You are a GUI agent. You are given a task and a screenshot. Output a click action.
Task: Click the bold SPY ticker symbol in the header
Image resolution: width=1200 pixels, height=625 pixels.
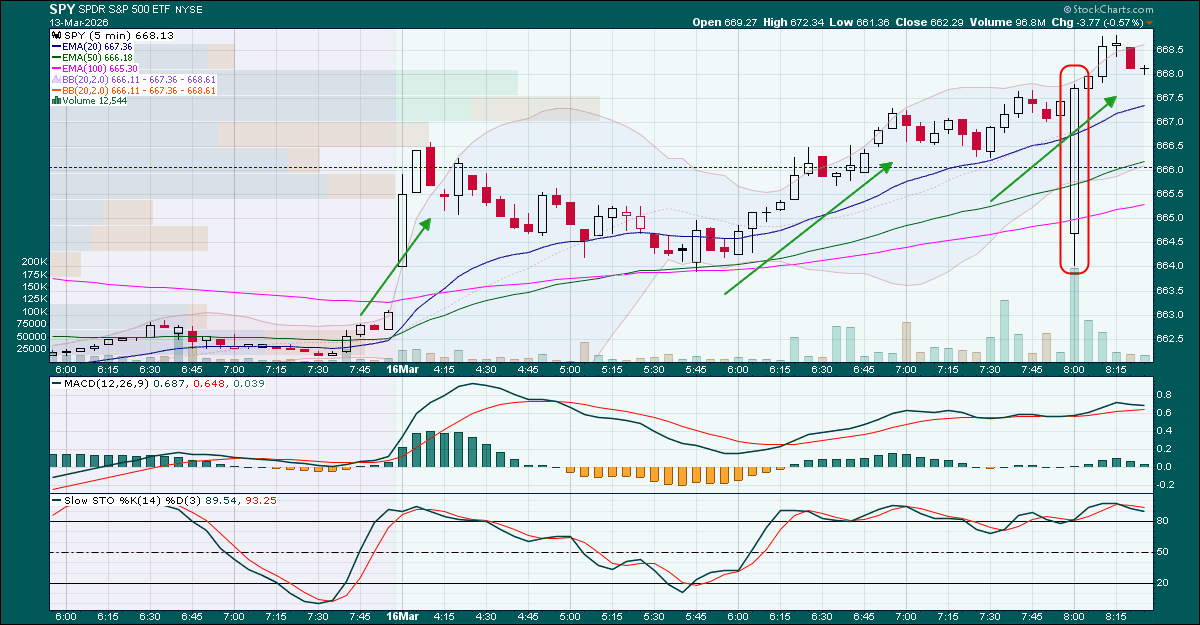tap(62, 8)
